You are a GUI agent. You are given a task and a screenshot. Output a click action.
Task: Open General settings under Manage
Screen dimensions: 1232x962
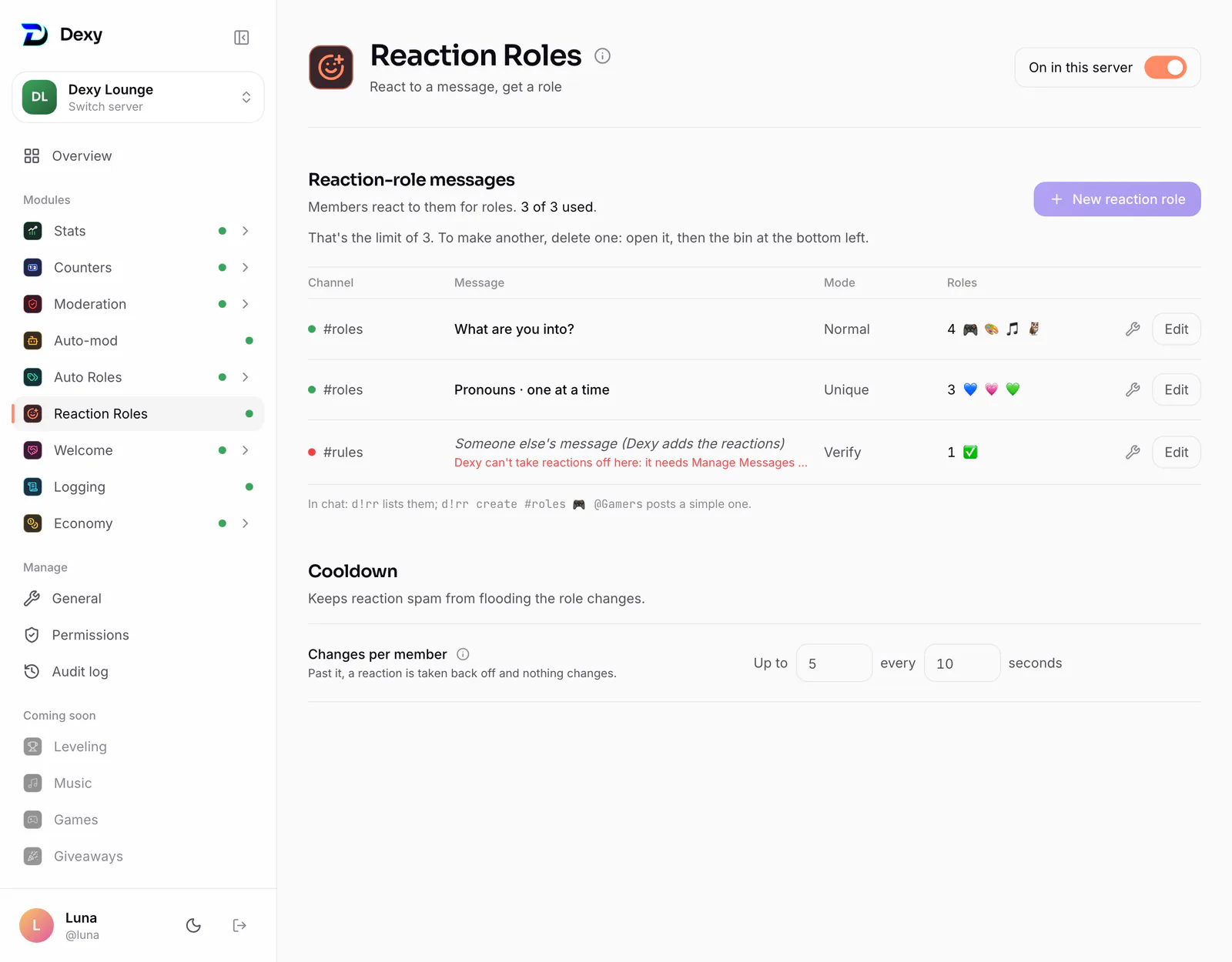click(138, 599)
